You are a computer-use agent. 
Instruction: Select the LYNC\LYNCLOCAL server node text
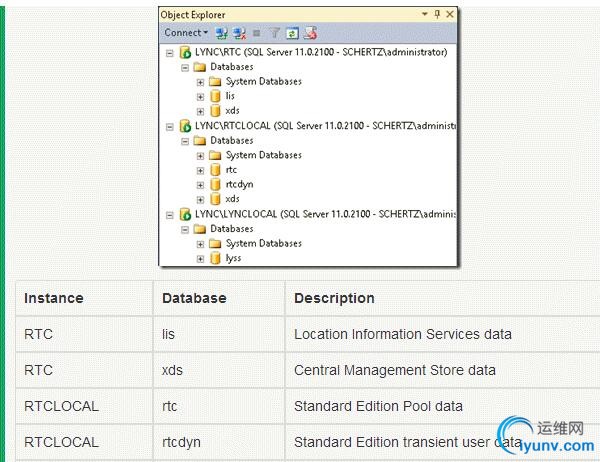(x=325, y=214)
